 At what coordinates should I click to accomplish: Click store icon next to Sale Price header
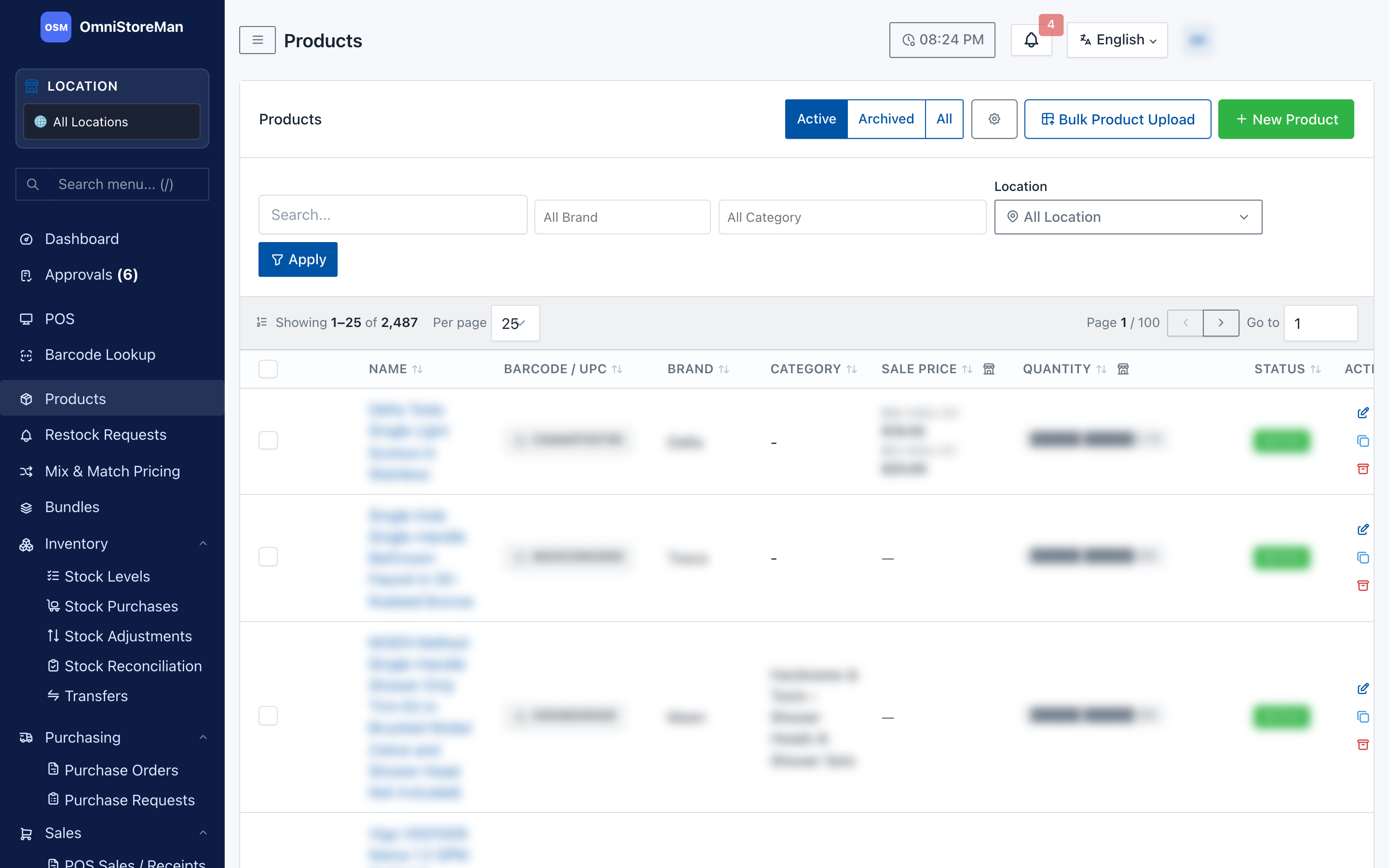click(988, 369)
